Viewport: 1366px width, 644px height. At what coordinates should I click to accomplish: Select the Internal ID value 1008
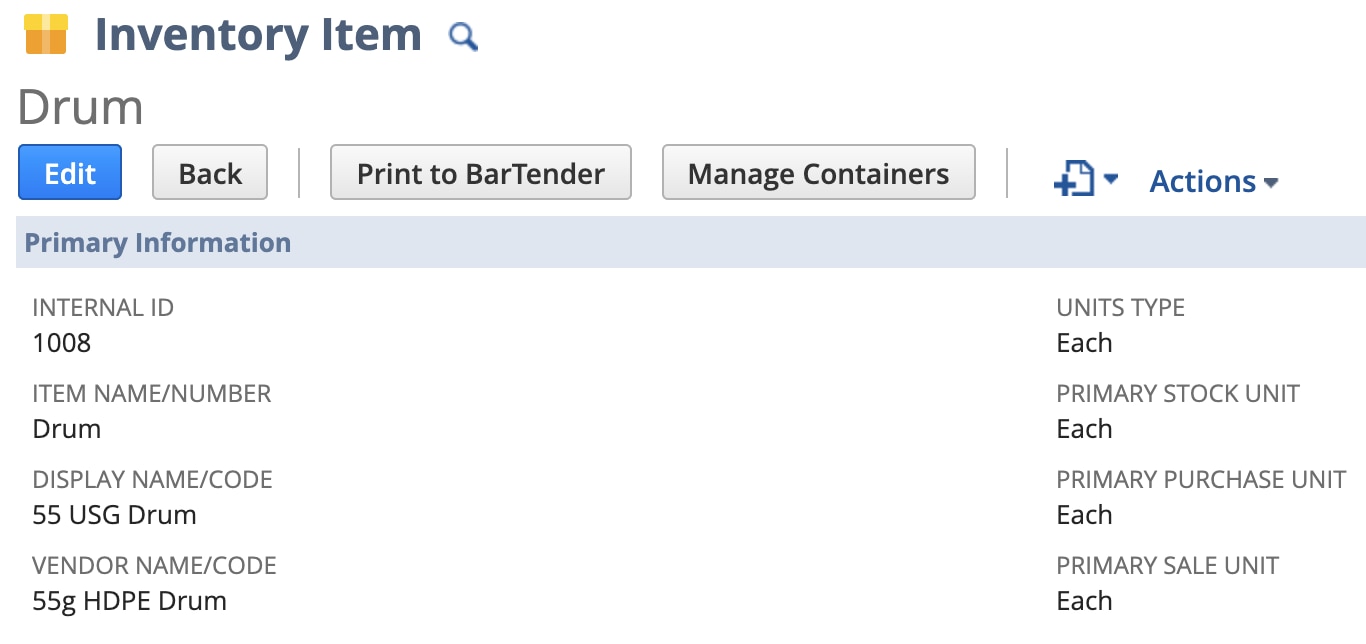pyautogui.click(x=62, y=343)
